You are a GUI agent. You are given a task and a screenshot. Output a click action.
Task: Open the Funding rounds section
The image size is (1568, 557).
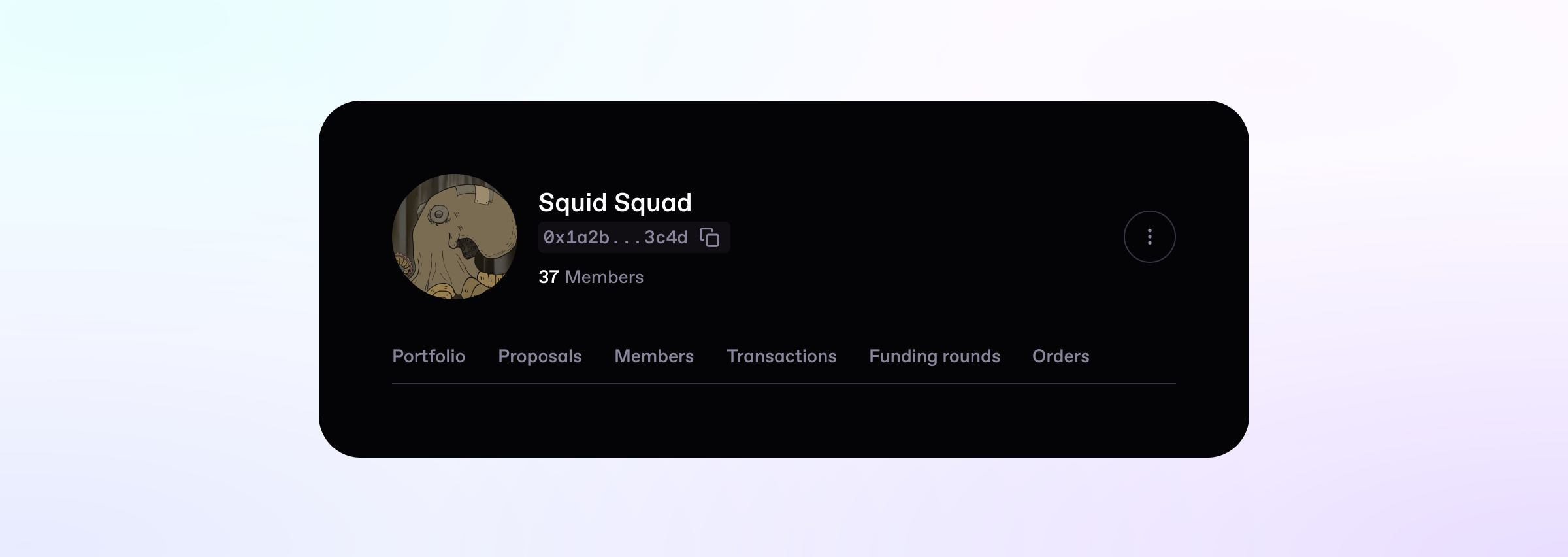click(x=934, y=356)
